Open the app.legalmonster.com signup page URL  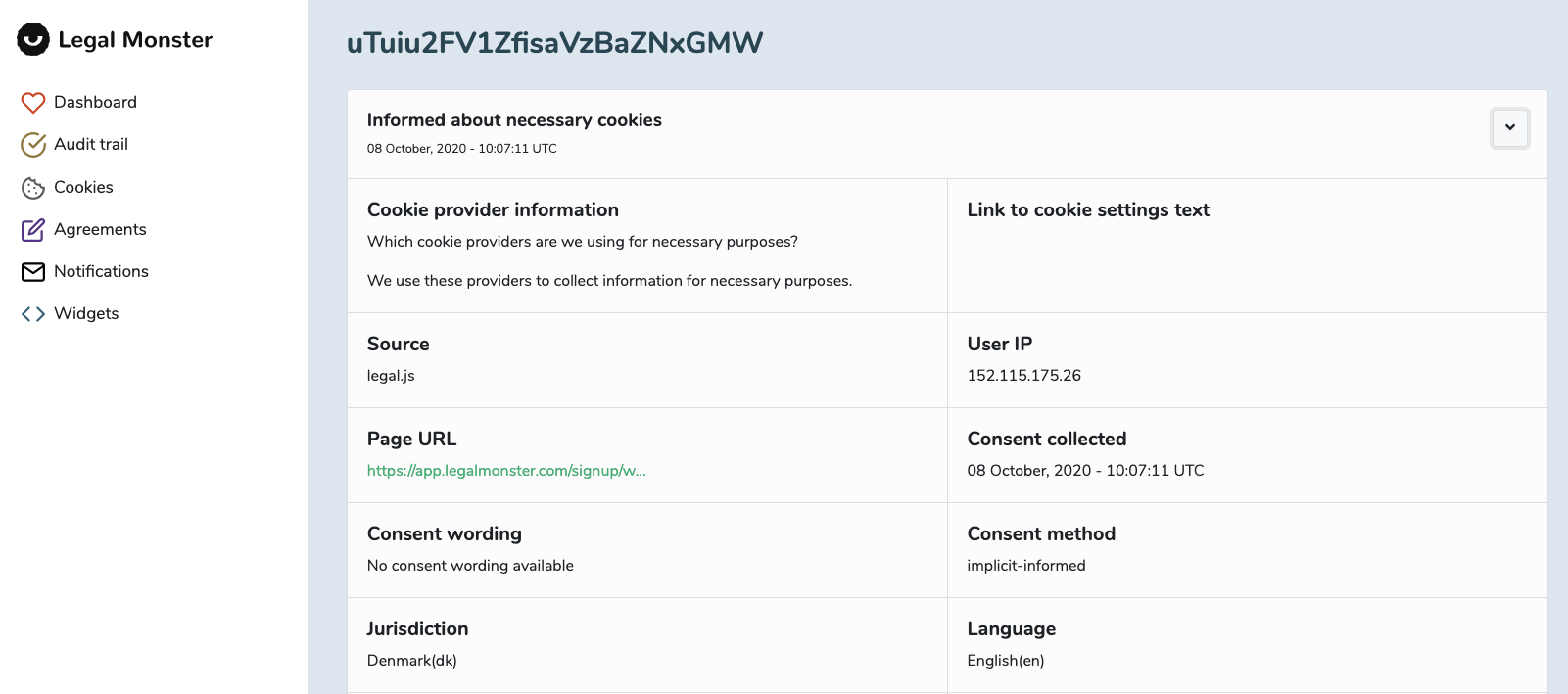[506, 471]
